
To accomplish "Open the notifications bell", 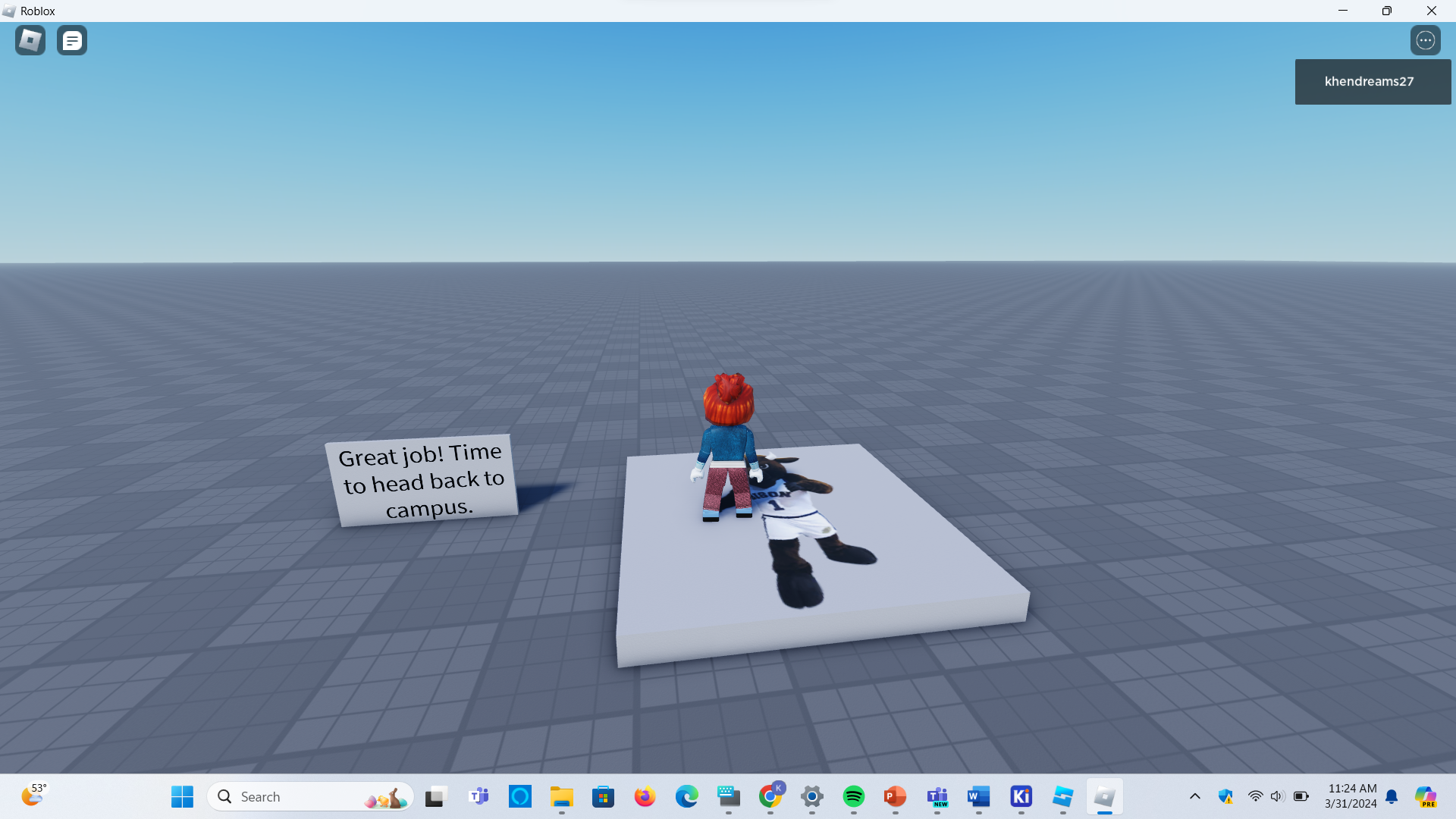I will click(x=1392, y=796).
